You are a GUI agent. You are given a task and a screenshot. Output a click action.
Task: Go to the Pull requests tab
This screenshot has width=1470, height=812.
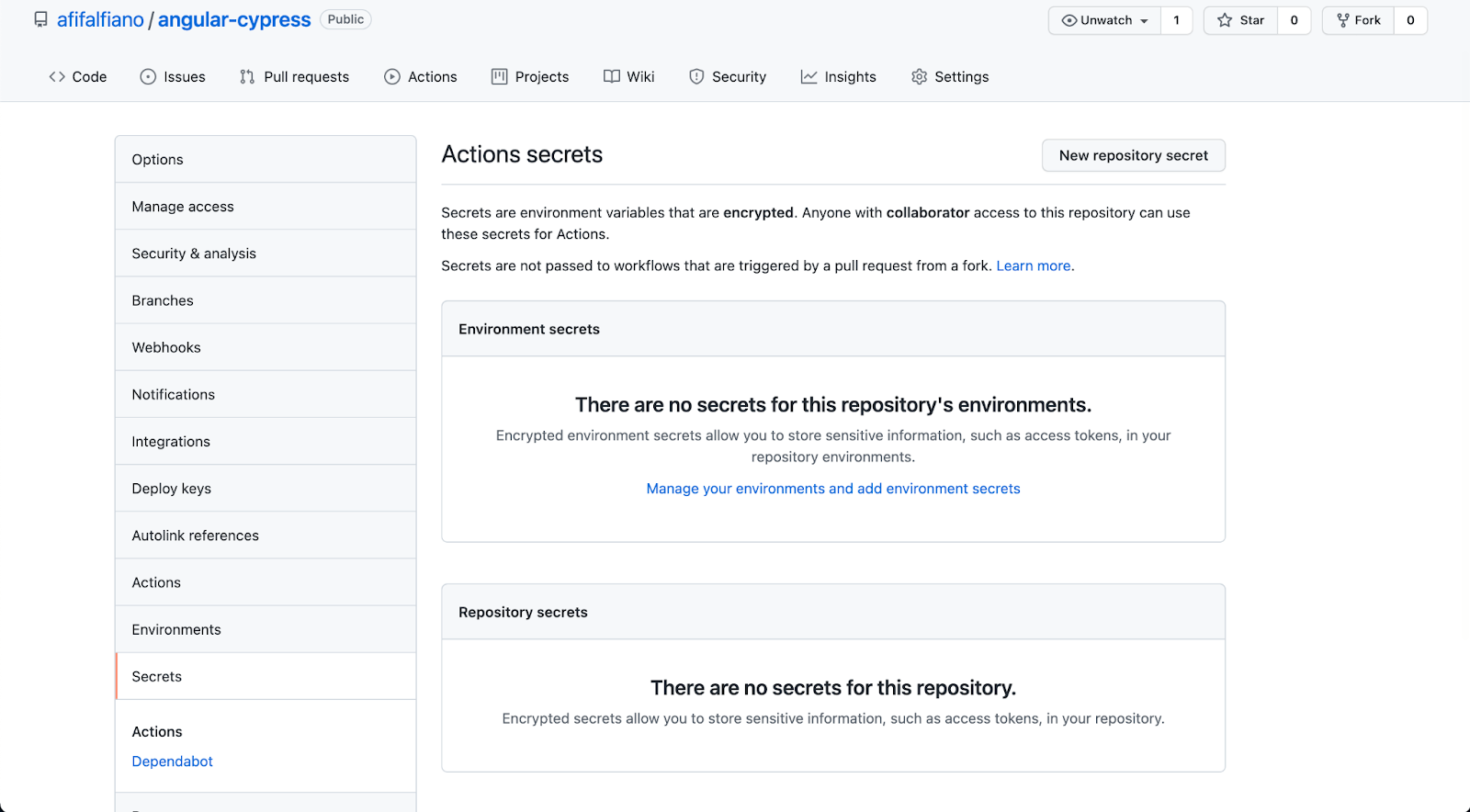(294, 77)
